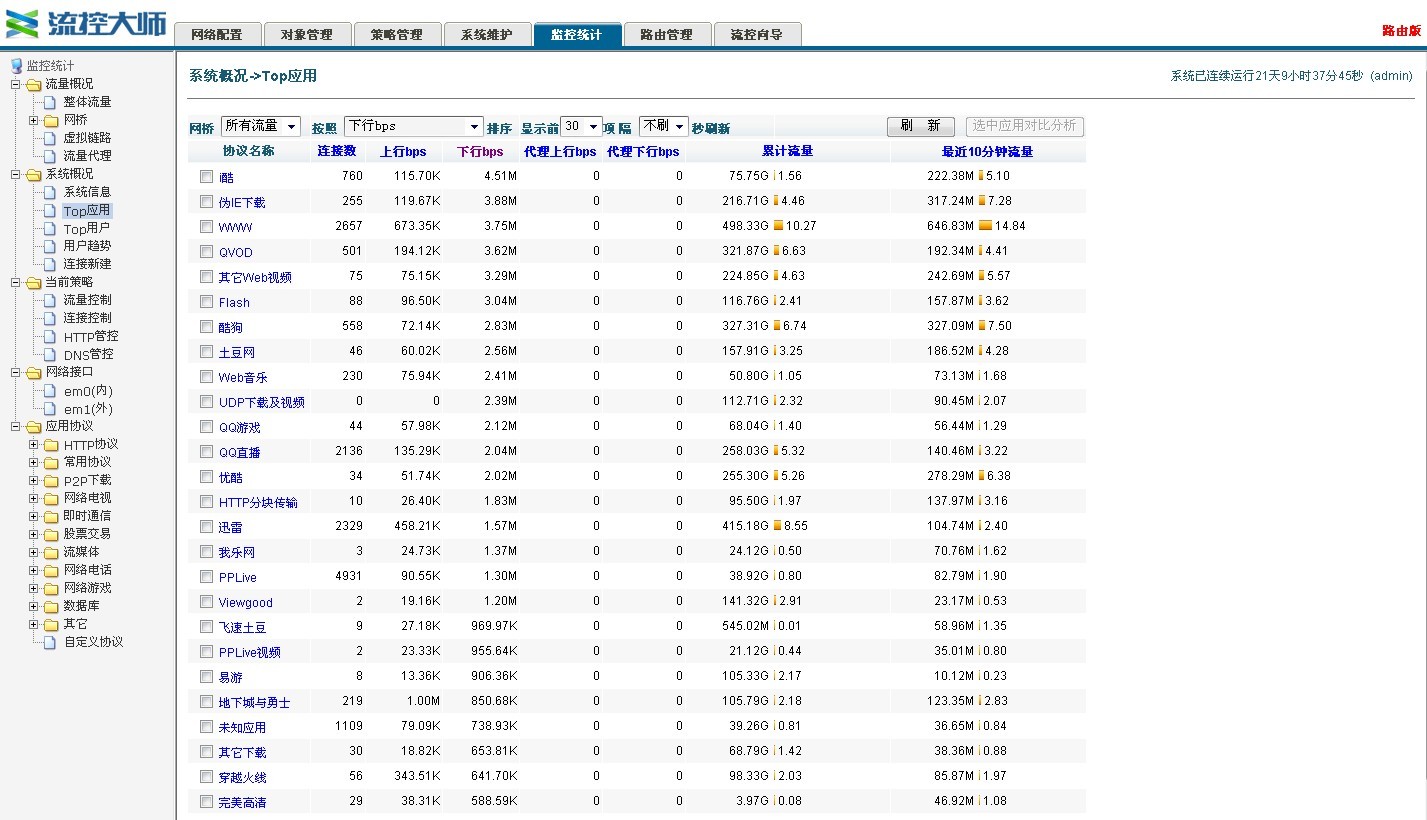This screenshot has width=1427, height=820.
Task: Click the 4931 connection count for PPLive
Action: (349, 576)
